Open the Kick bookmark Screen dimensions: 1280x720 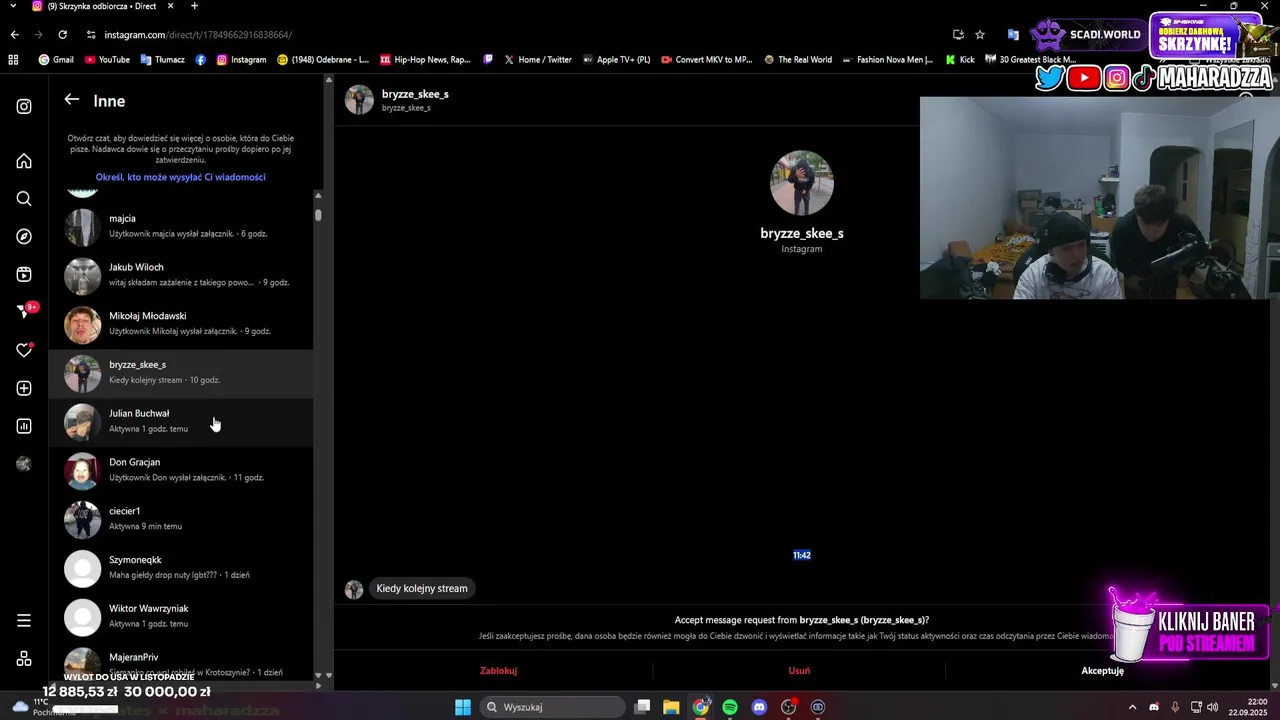point(960,59)
